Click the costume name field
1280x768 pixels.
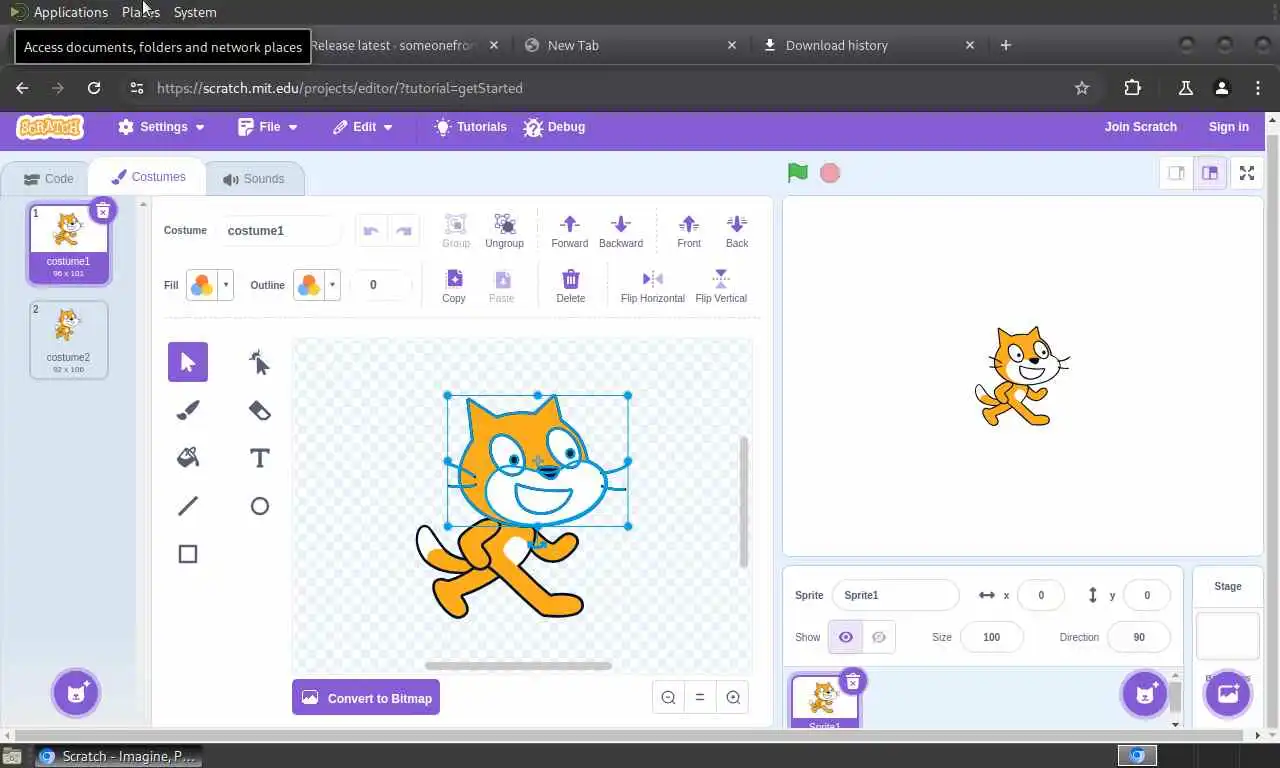[280, 231]
